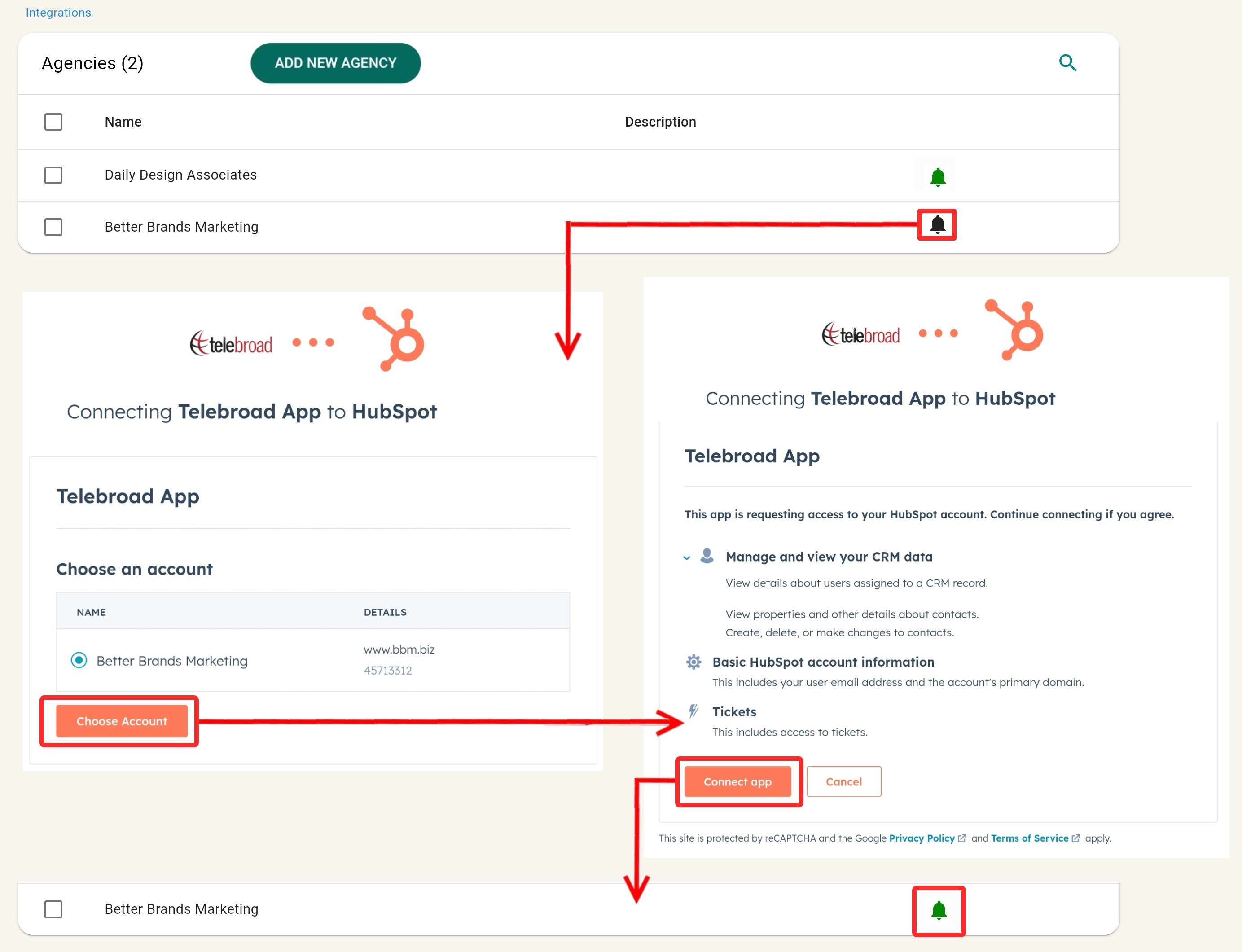
Task: Collapse the Manage and view your CRM data chevron
Action: tap(687, 557)
